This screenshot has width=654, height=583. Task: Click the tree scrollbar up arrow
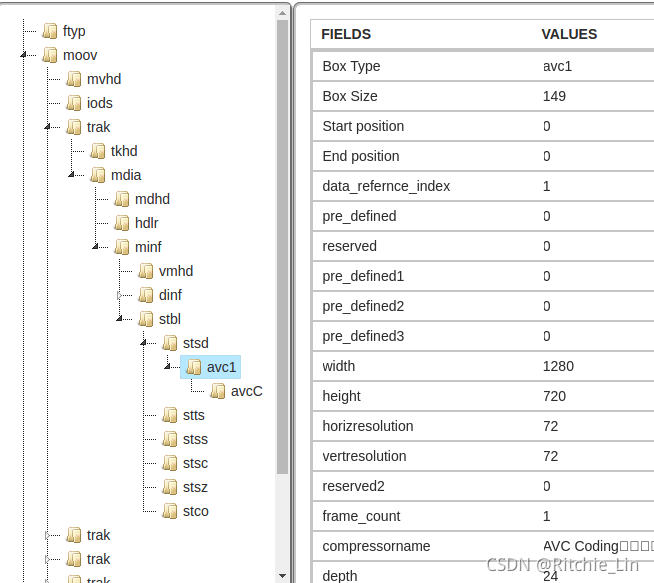click(x=282, y=13)
